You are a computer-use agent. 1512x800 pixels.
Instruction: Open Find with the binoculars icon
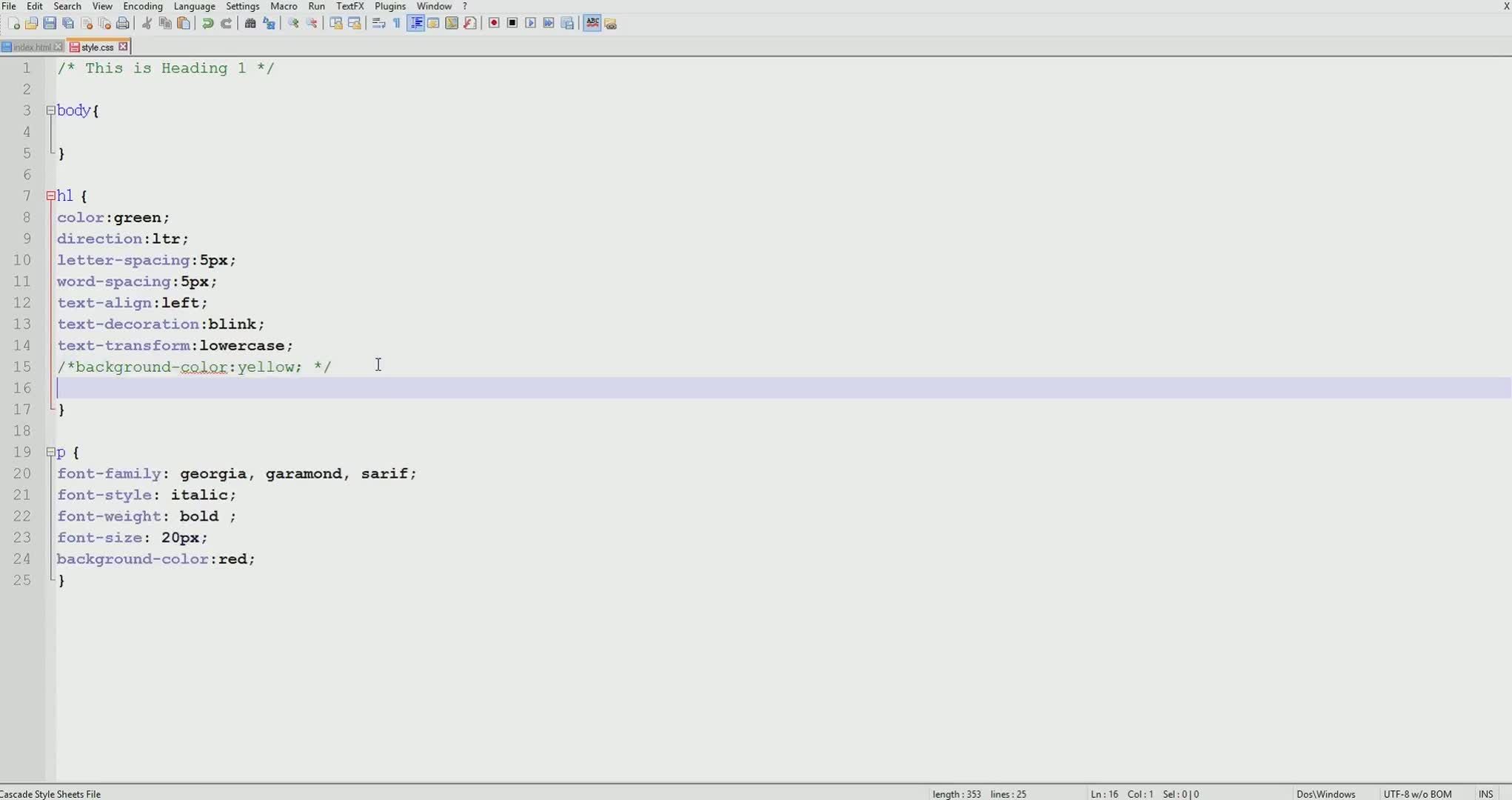(x=250, y=24)
